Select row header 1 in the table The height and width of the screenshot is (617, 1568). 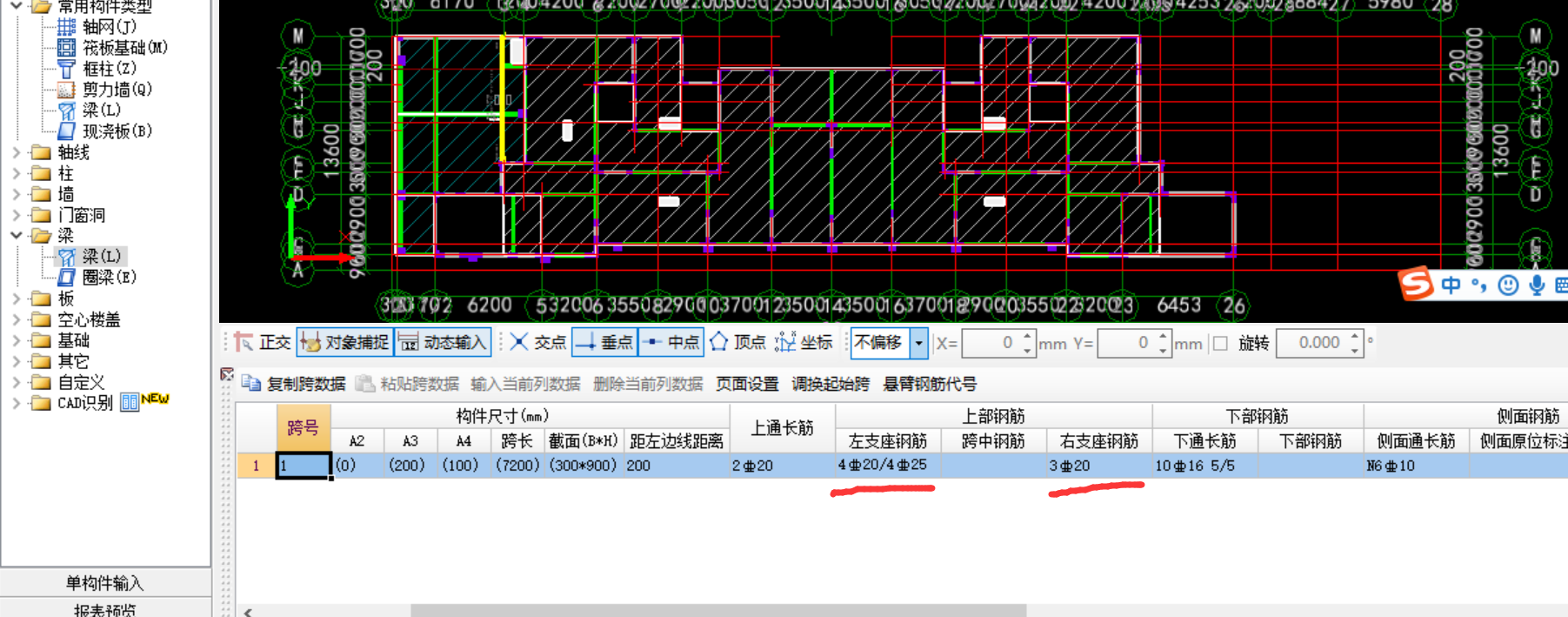(257, 466)
